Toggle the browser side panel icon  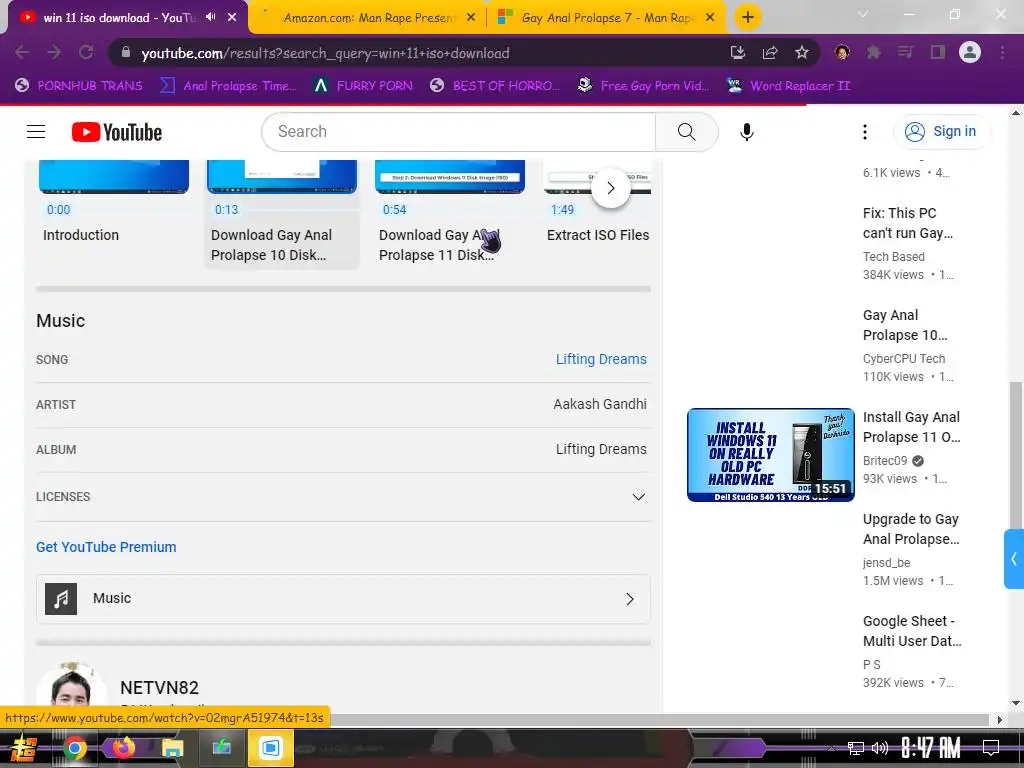(x=938, y=52)
